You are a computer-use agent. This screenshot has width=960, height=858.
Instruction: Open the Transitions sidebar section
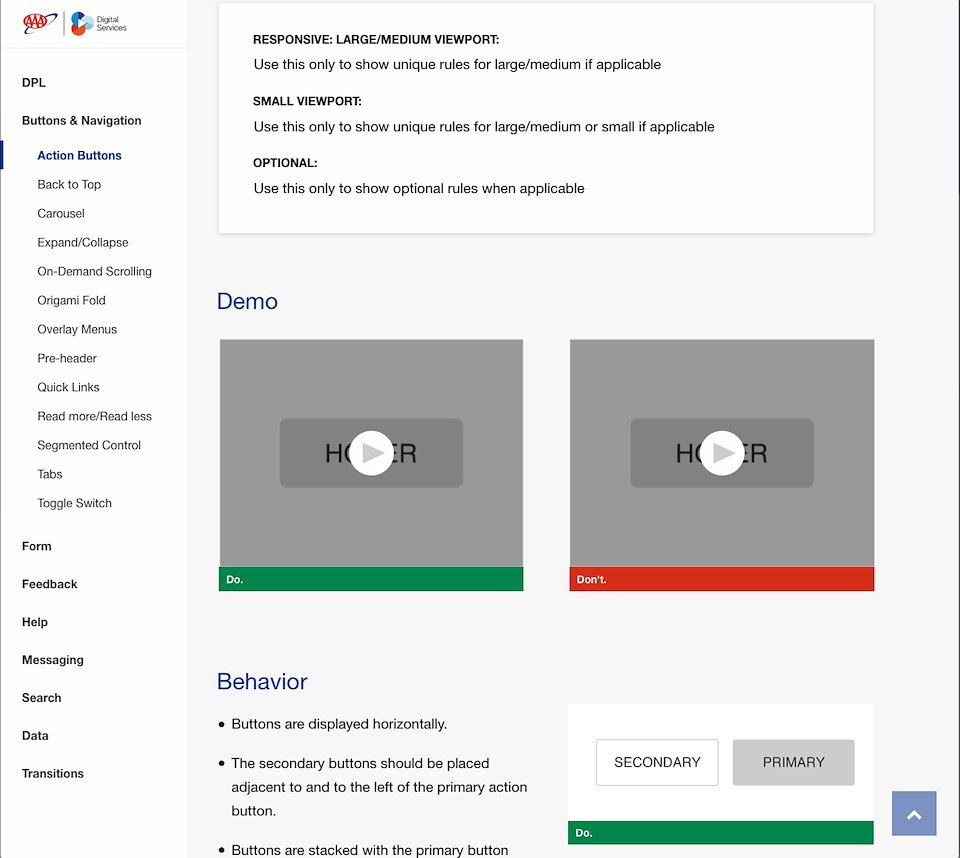53,773
